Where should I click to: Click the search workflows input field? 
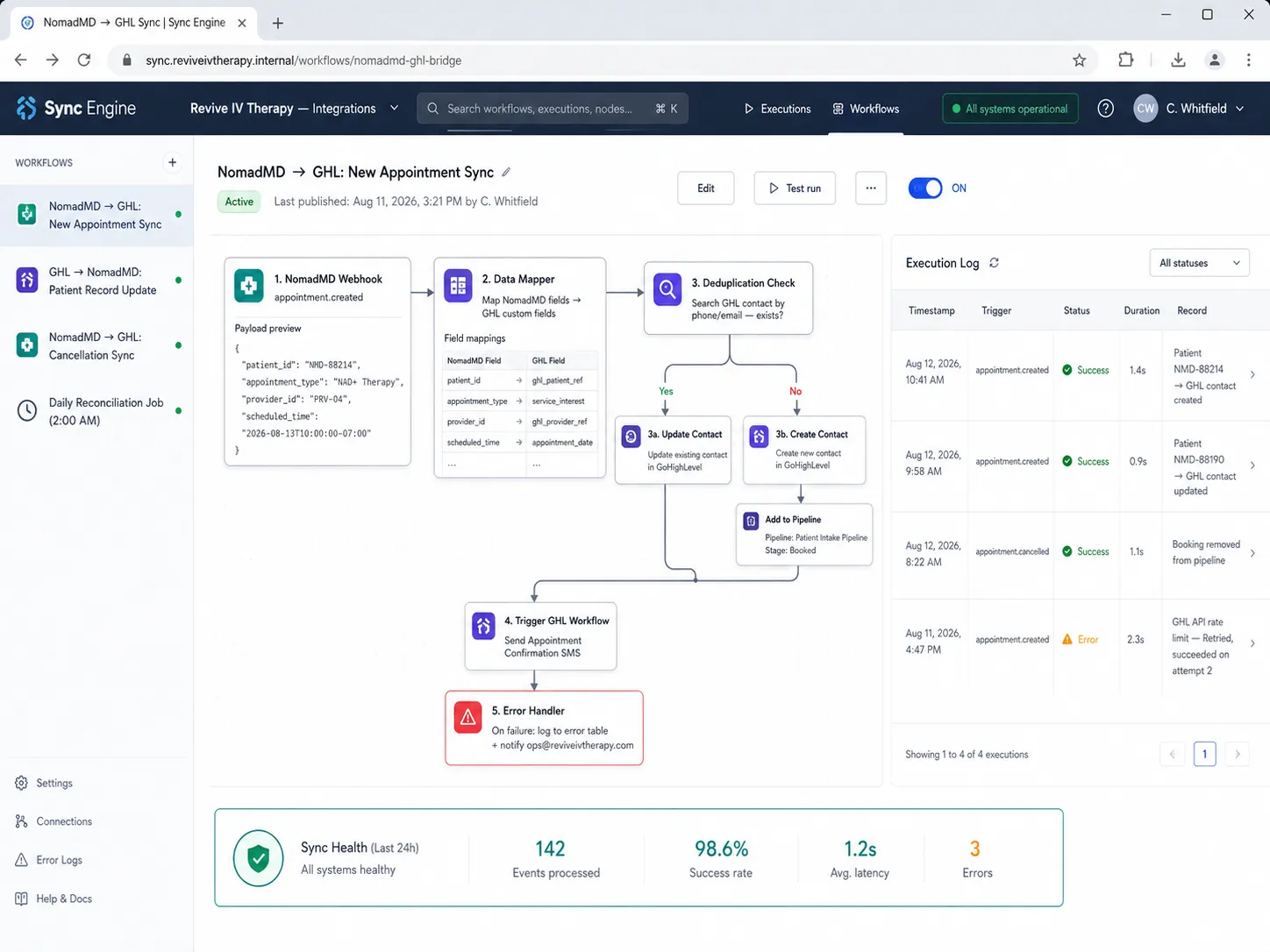click(x=553, y=109)
